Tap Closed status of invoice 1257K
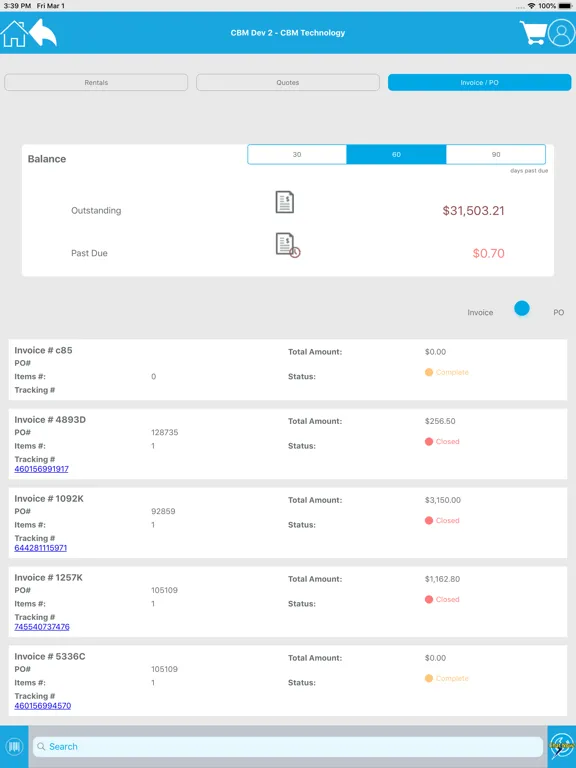Image resolution: width=576 pixels, height=768 pixels. coord(442,600)
